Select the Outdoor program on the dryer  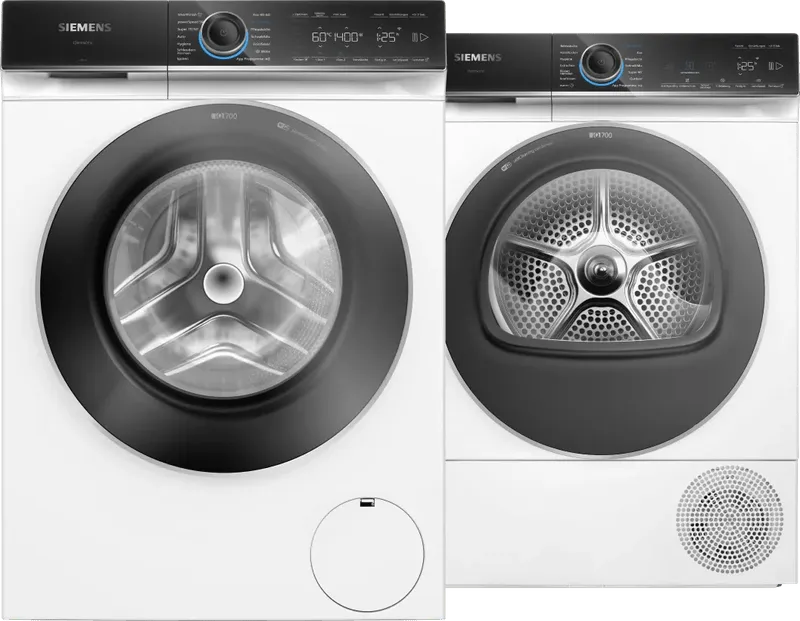click(x=636, y=79)
